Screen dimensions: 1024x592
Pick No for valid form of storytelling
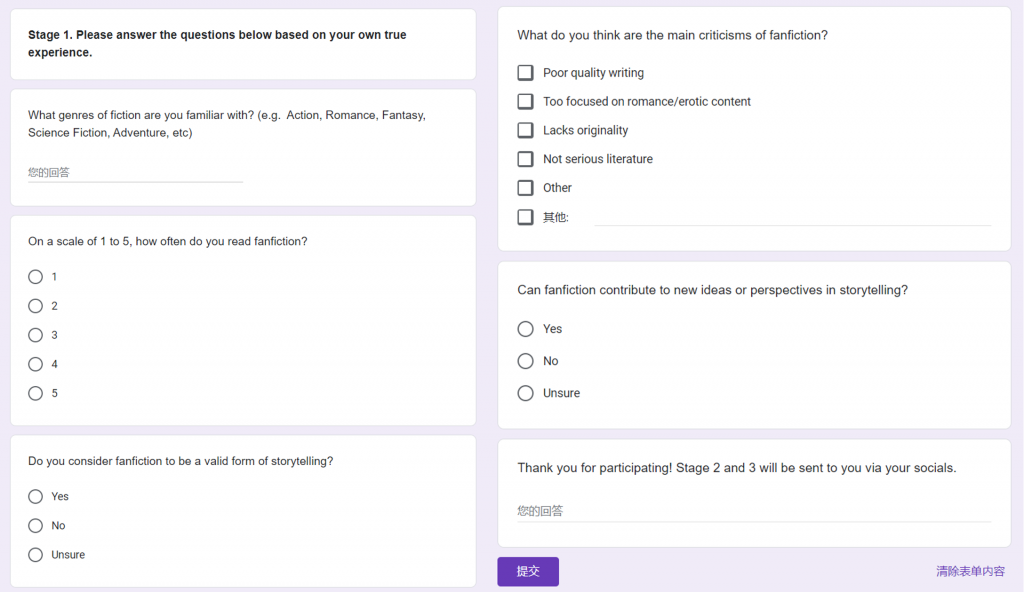click(35, 525)
